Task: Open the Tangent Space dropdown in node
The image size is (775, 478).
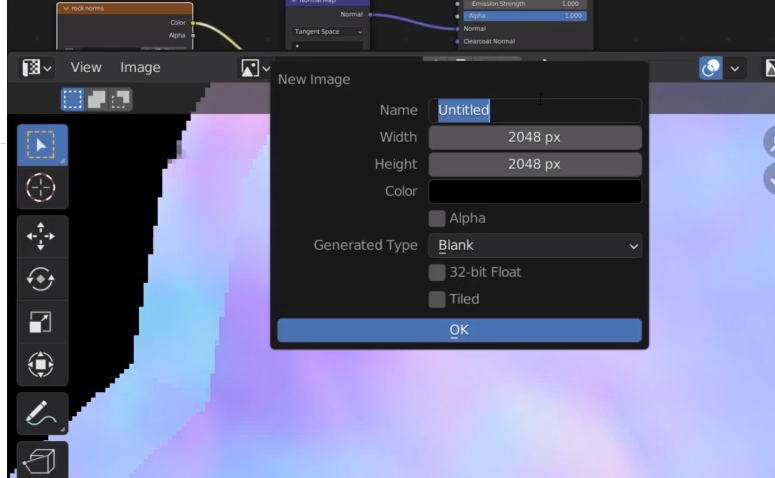Action: 327,32
